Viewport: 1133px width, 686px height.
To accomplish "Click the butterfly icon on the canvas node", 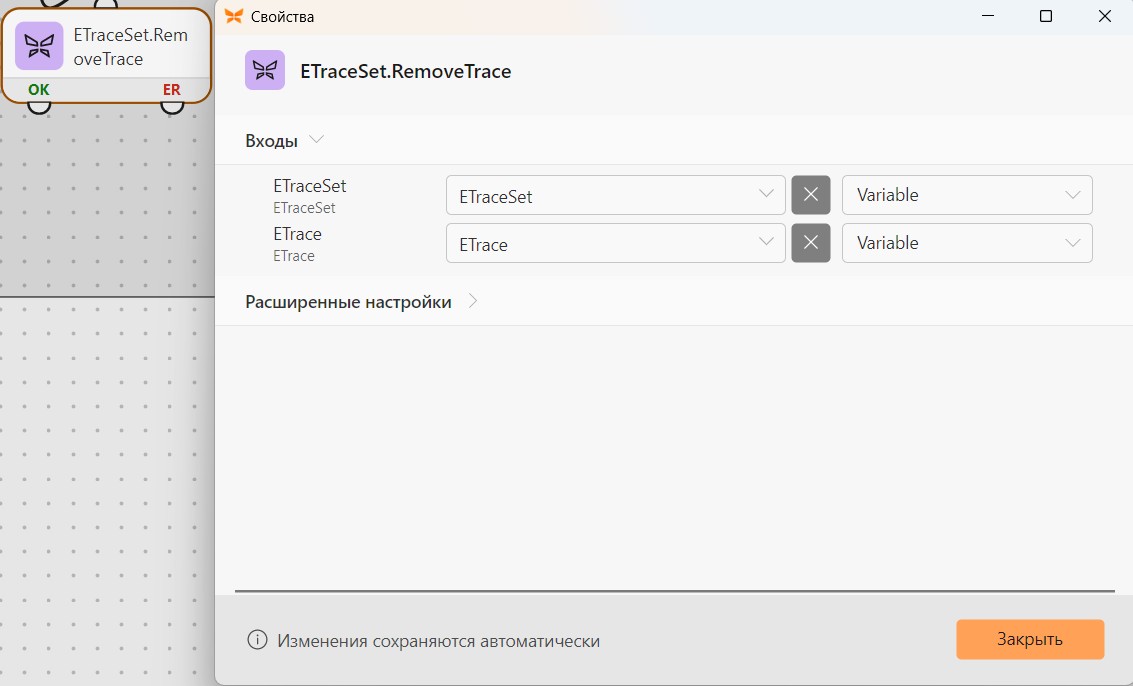I will click(x=39, y=46).
